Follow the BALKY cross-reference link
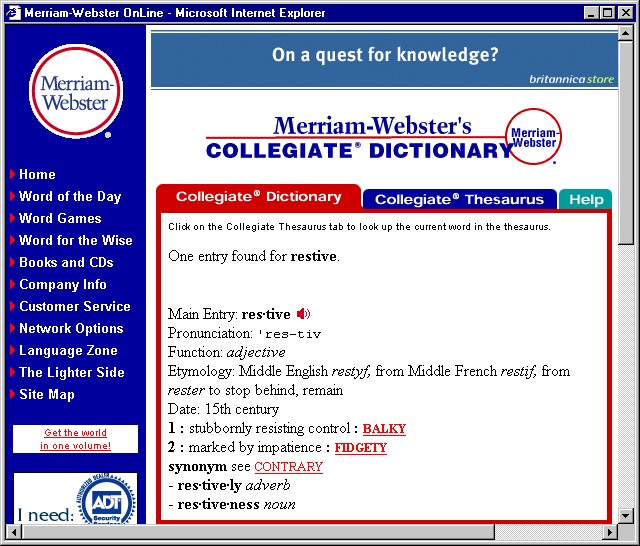 pos(384,428)
